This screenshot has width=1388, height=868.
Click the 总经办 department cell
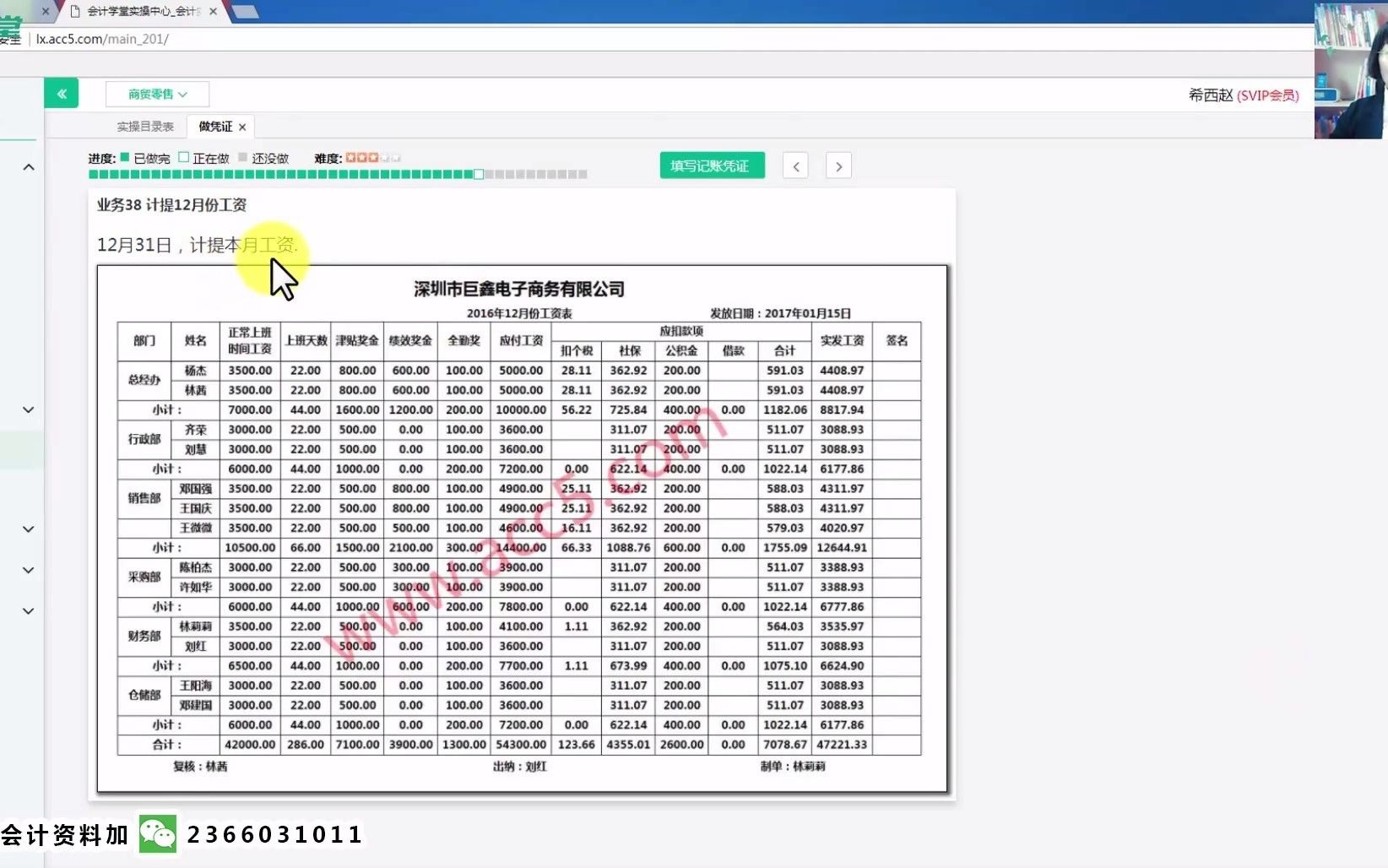pos(144,380)
